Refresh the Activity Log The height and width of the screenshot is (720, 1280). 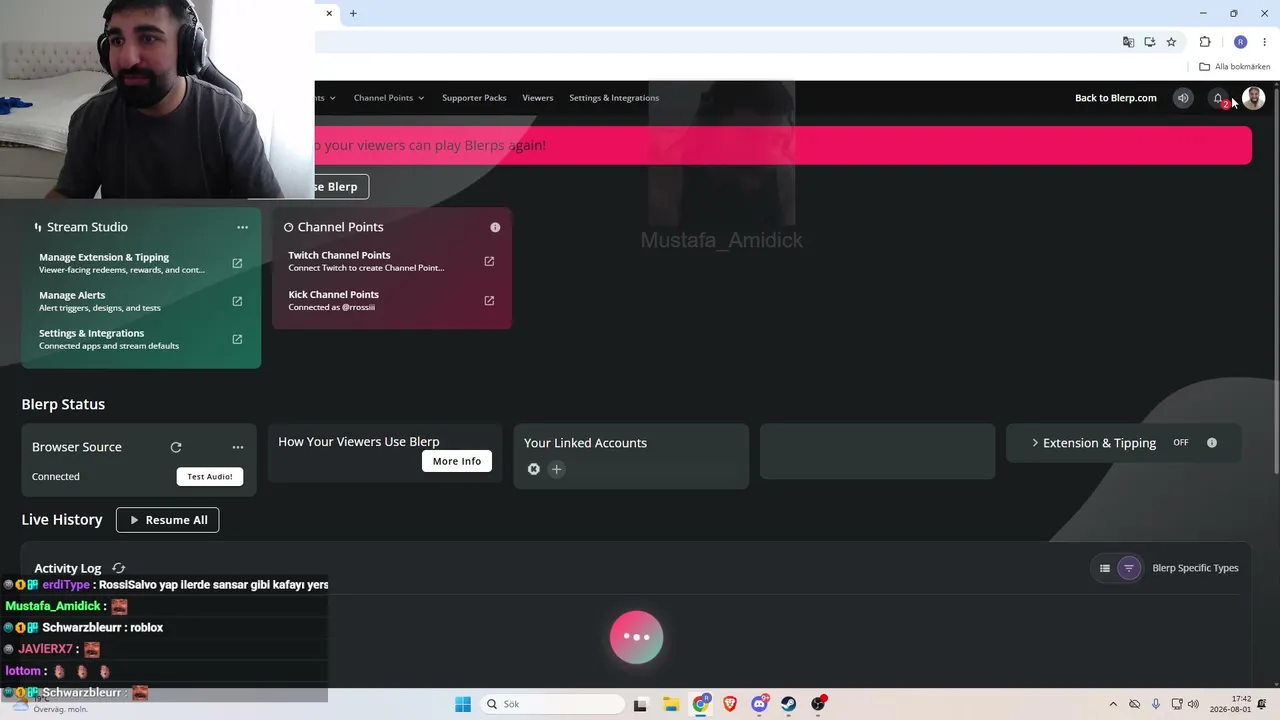tap(119, 568)
